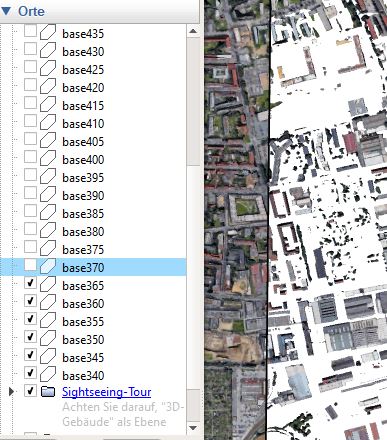Viewport: 387px width, 440px height.
Task: Click the polygon icon for base355
Action: pyautogui.click(x=48, y=320)
